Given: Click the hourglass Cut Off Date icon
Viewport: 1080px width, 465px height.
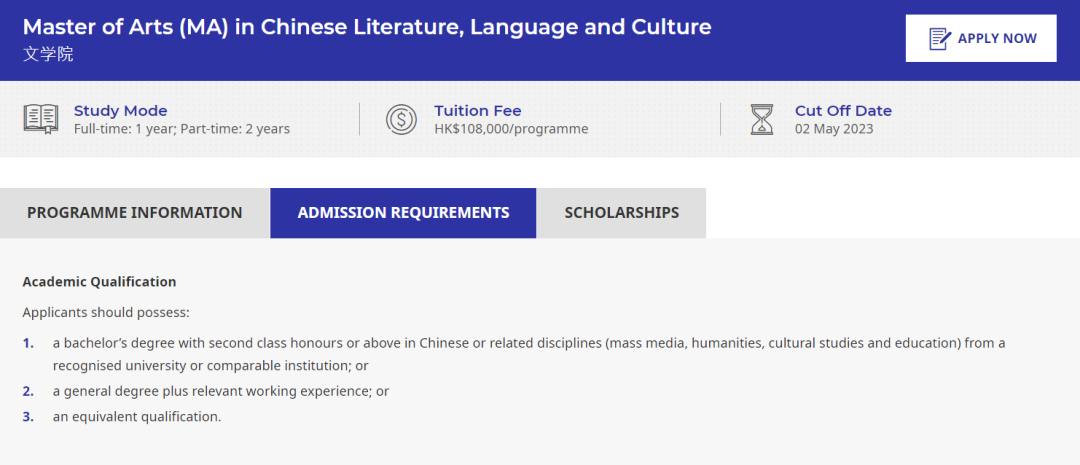Looking at the screenshot, I should click(x=762, y=119).
